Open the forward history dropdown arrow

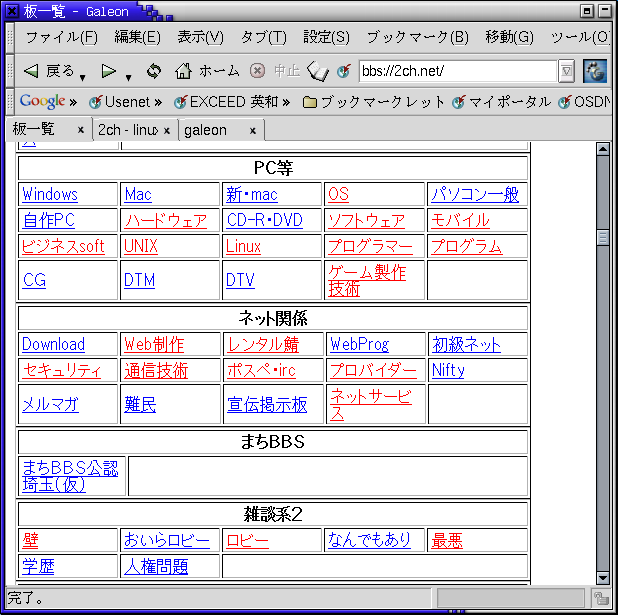click(x=129, y=77)
